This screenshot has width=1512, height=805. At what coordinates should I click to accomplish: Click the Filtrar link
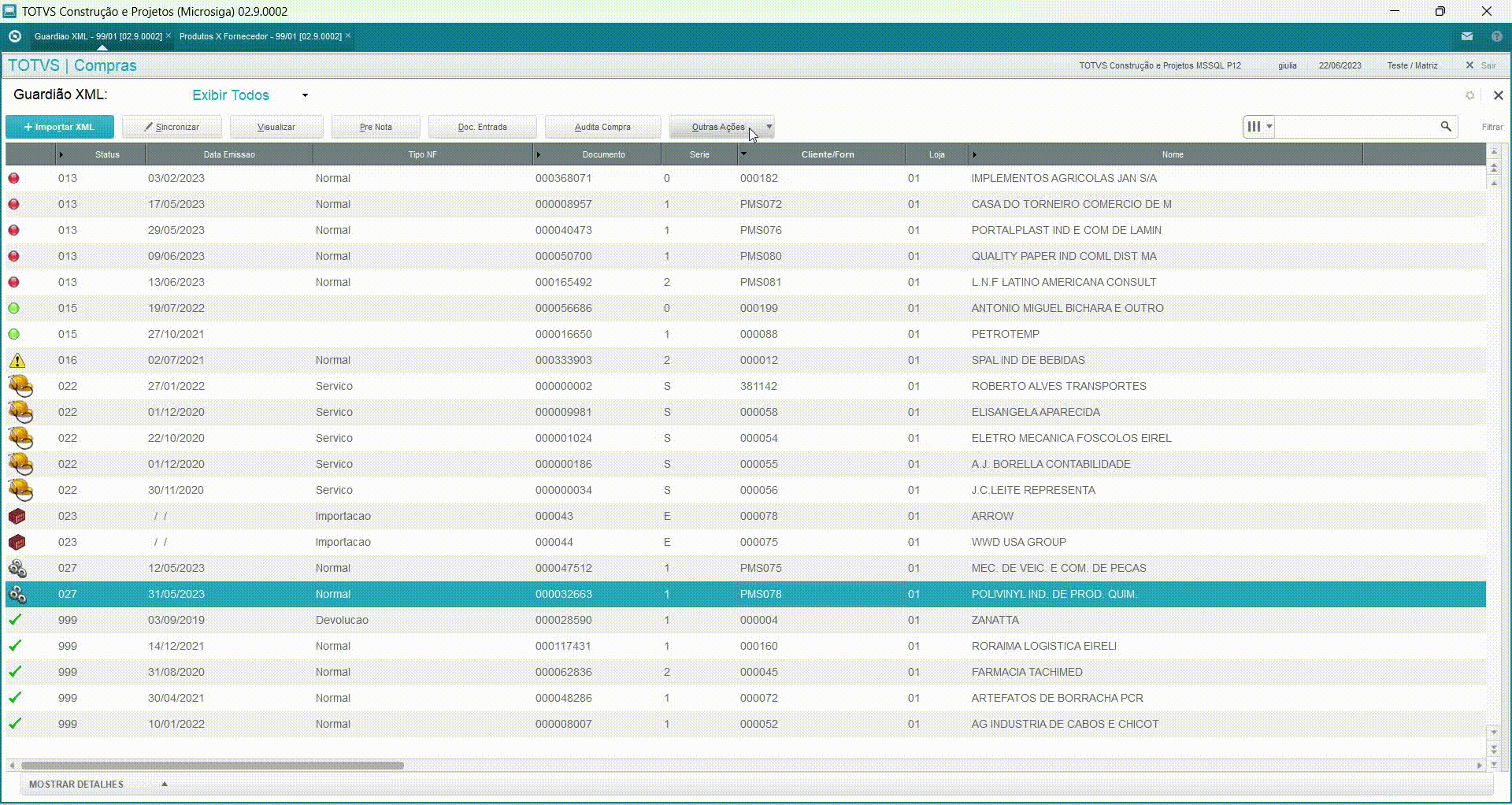(1492, 127)
